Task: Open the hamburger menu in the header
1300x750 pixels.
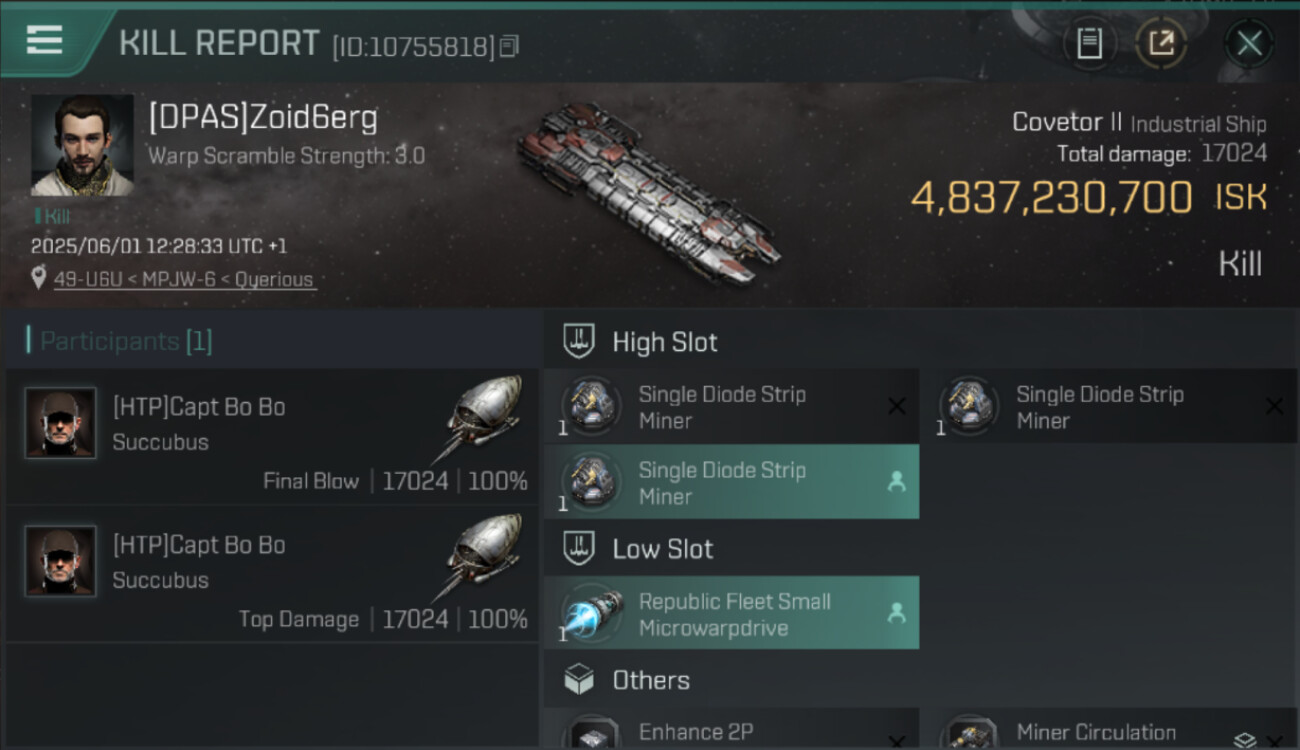Action: click(x=45, y=41)
